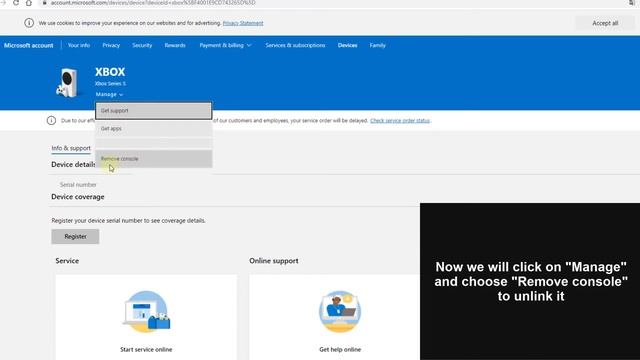Open the Privacy nav item
Image resolution: width=640 pixels, height=360 pixels.
pos(111,45)
